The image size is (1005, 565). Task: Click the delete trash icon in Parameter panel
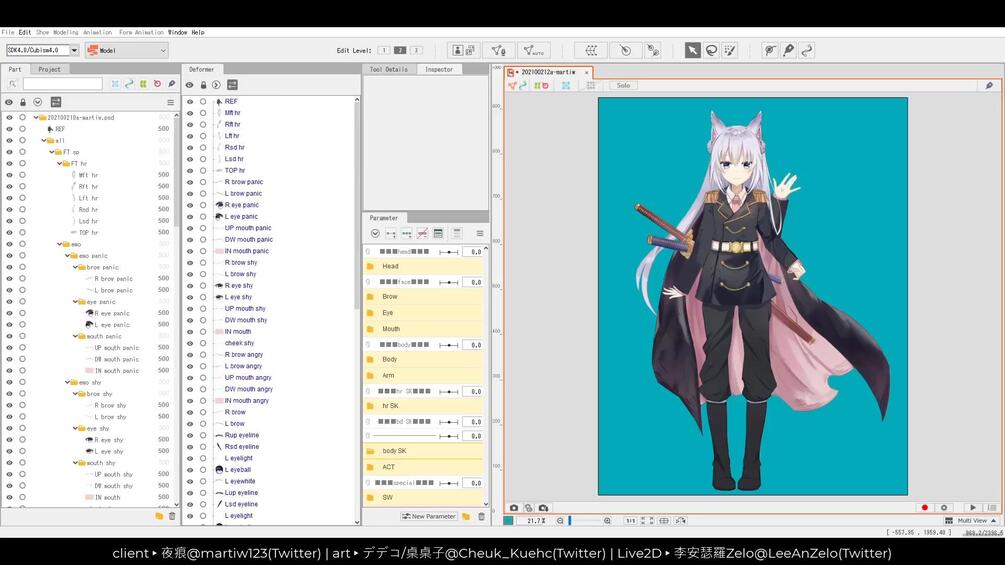coord(481,516)
